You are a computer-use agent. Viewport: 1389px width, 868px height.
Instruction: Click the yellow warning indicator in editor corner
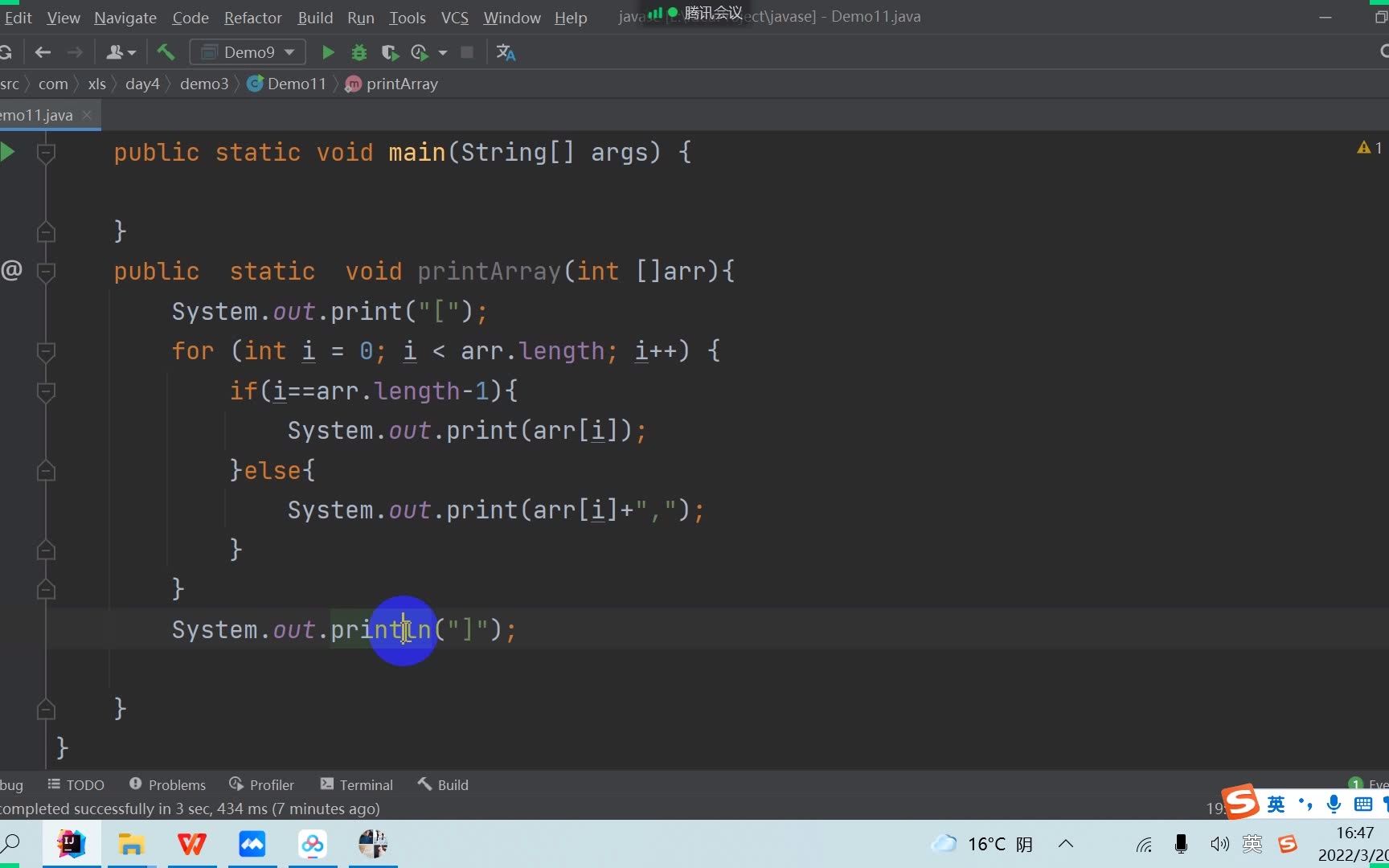[1369, 148]
